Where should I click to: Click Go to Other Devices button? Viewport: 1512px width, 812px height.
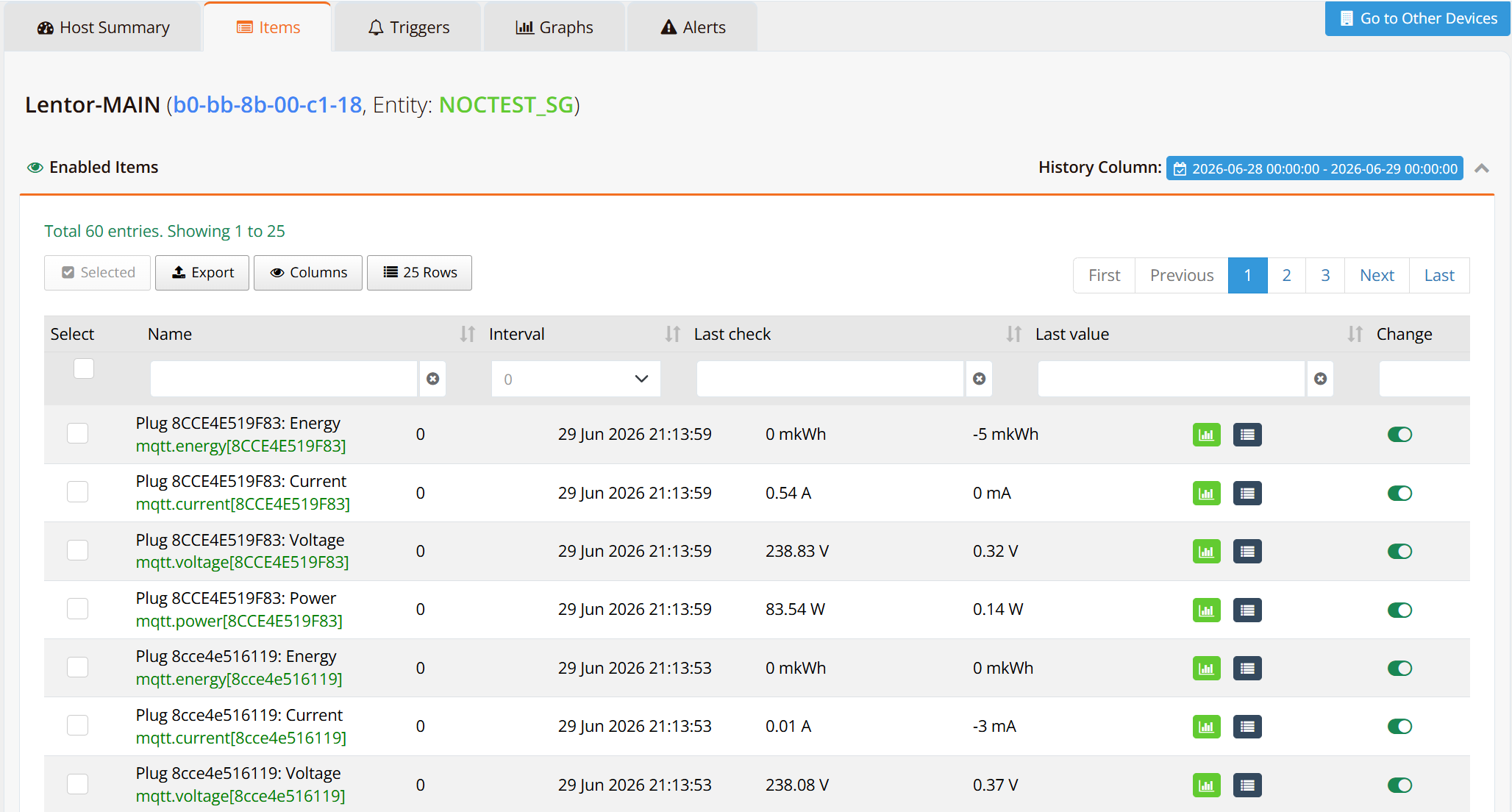(1418, 18)
